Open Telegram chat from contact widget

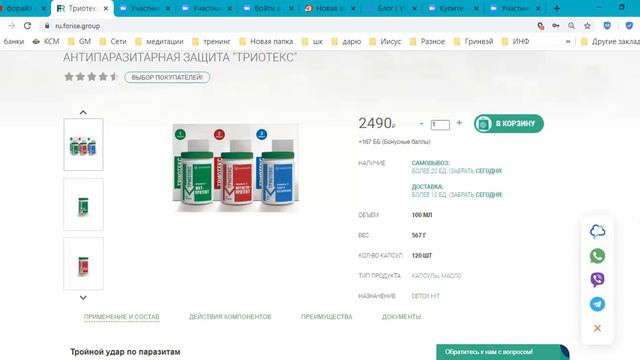(x=597, y=304)
